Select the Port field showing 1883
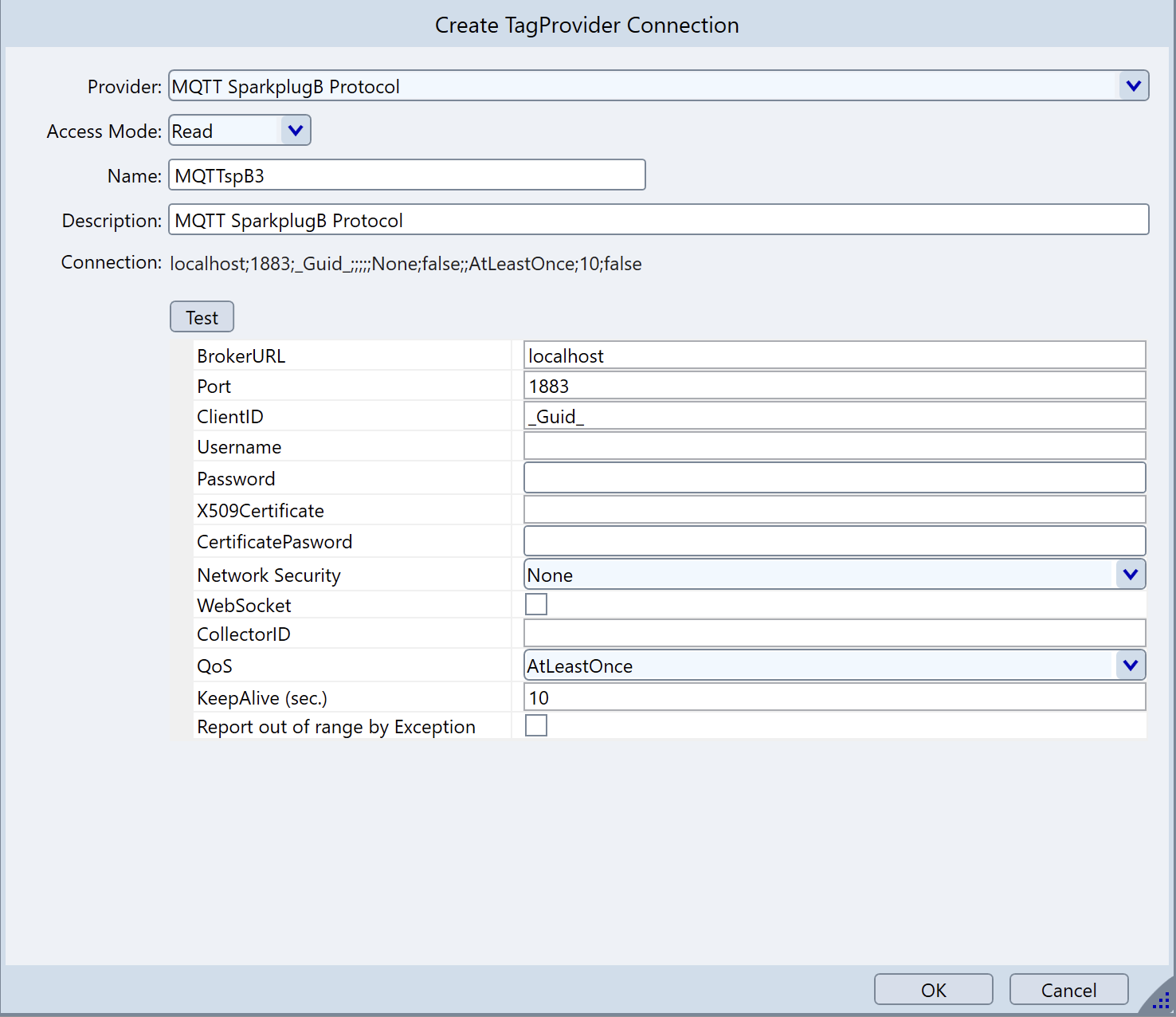Image resolution: width=1176 pixels, height=1017 pixels. (x=834, y=387)
